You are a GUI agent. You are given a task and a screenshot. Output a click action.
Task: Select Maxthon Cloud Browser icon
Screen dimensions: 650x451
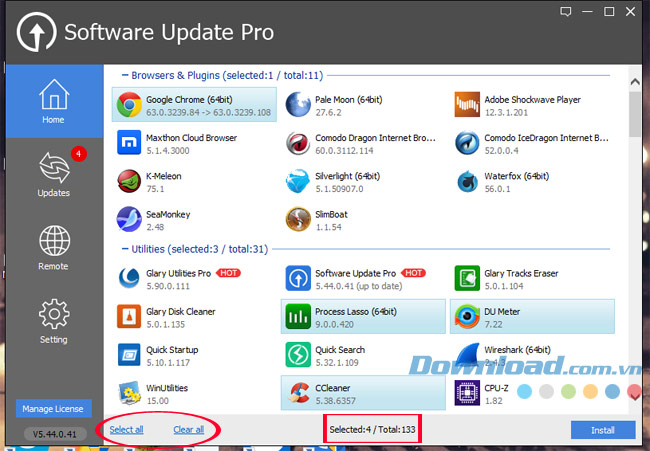[129, 143]
